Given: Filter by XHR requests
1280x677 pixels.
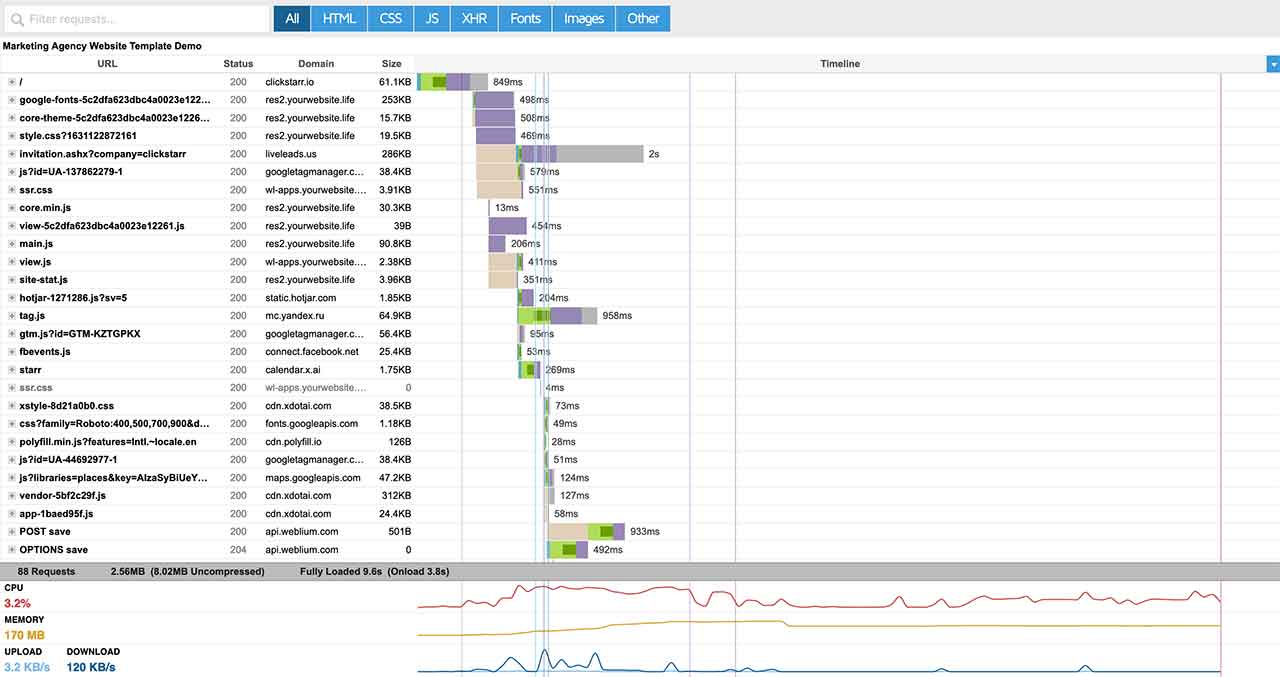Looking at the screenshot, I should pos(474,19).
